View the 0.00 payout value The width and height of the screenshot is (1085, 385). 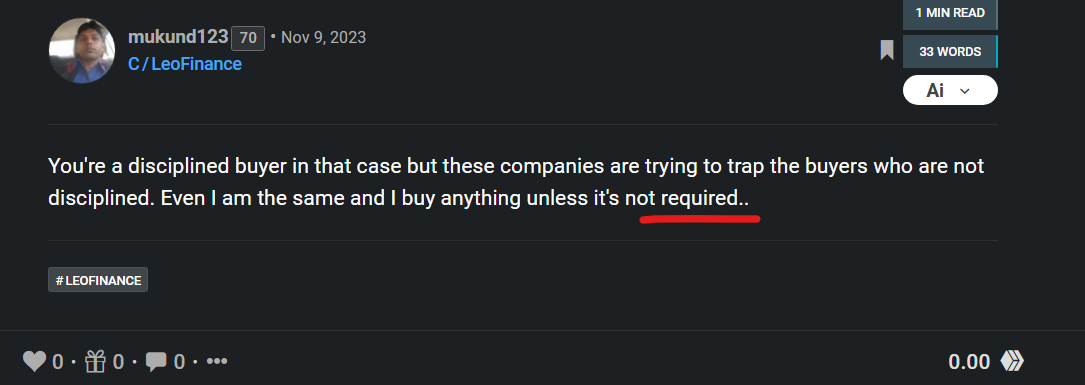(969, 361)
